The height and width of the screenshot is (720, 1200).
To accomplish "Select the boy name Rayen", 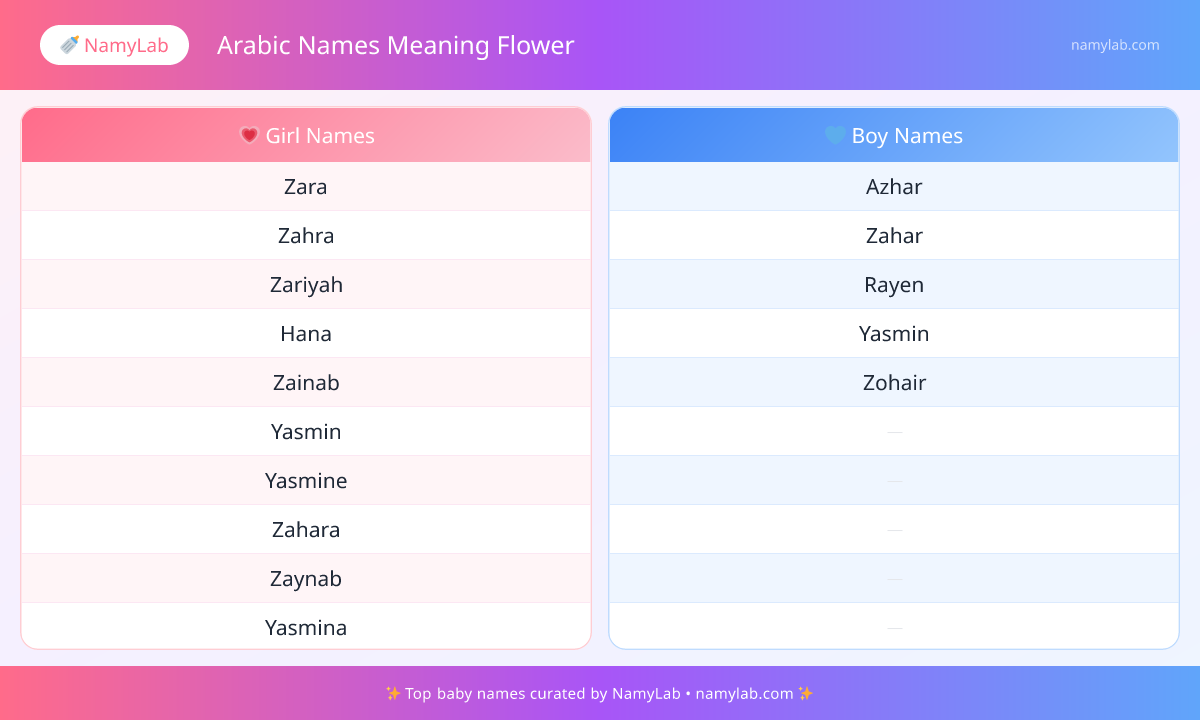I will (x=894, y=285).
